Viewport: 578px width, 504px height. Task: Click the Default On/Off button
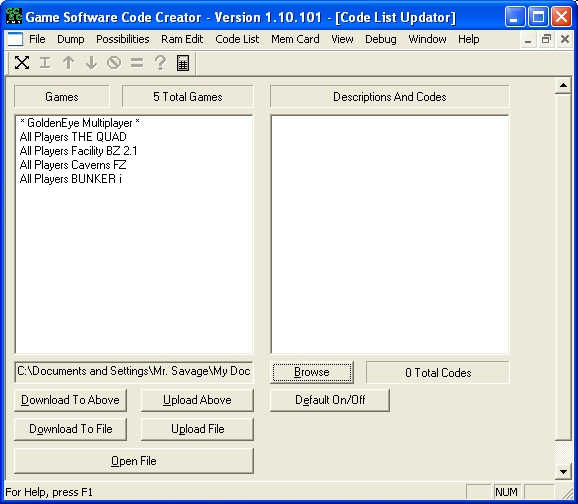tap(330, 400)
